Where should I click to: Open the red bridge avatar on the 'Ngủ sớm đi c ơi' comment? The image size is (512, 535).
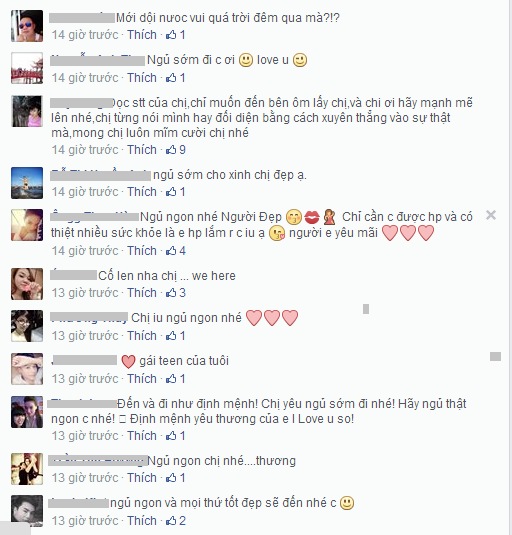point(27,68)
